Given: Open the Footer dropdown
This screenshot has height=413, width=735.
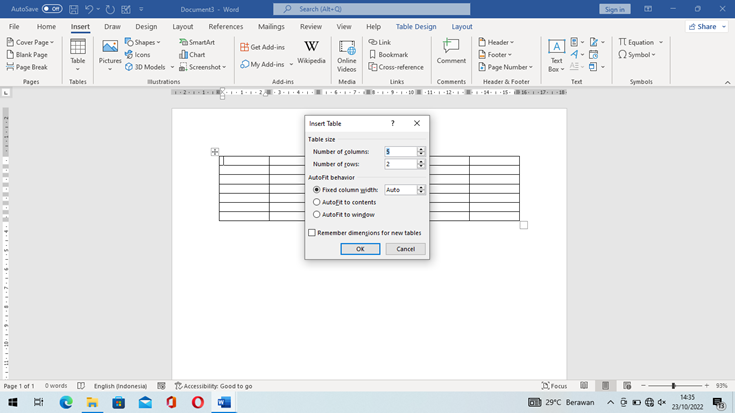Looking at the screenshot, I should point(495,54).
